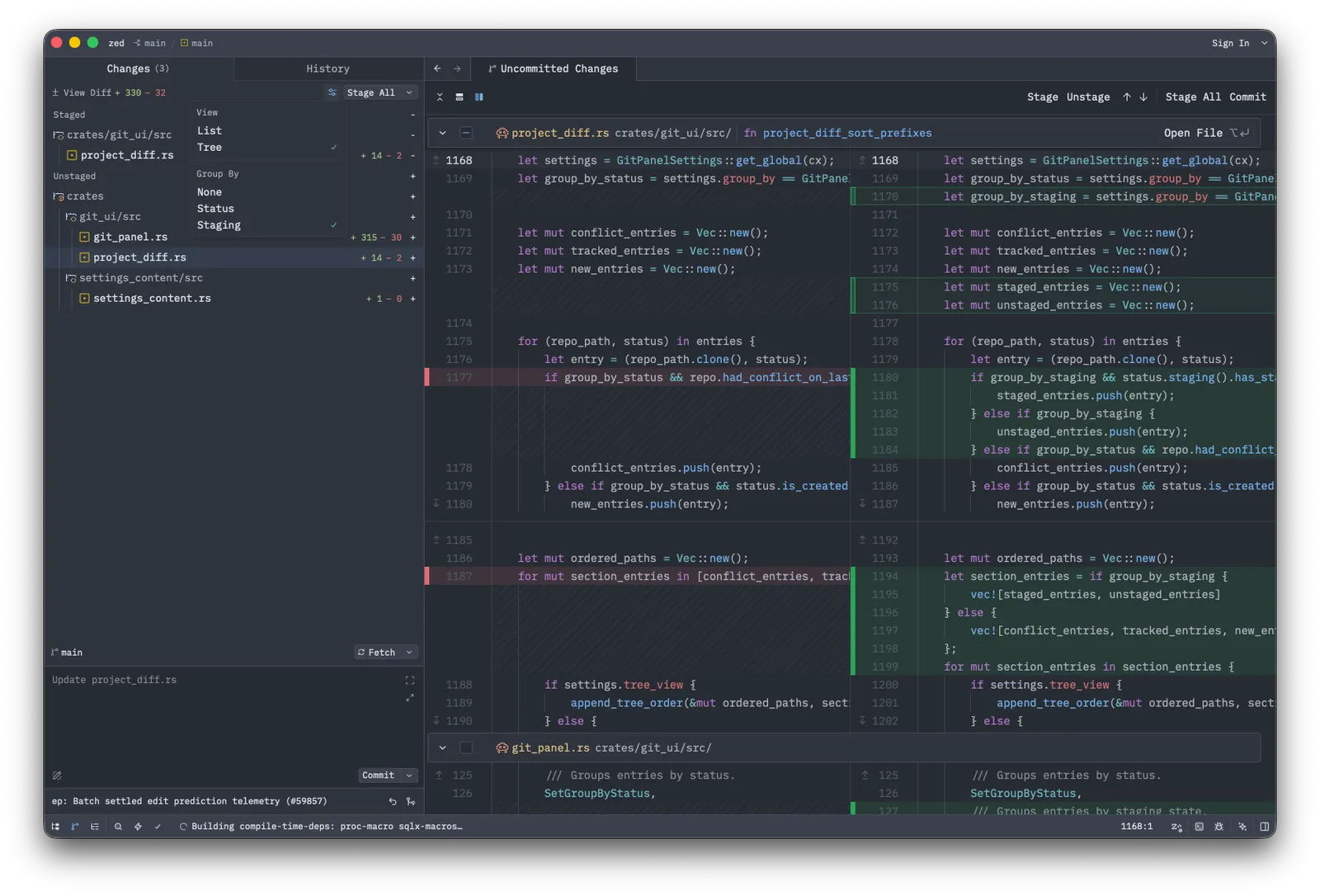The image size is (1320, 896).
Task: Uncommit last commit with undo icon
Action: [x=393, y=801]
